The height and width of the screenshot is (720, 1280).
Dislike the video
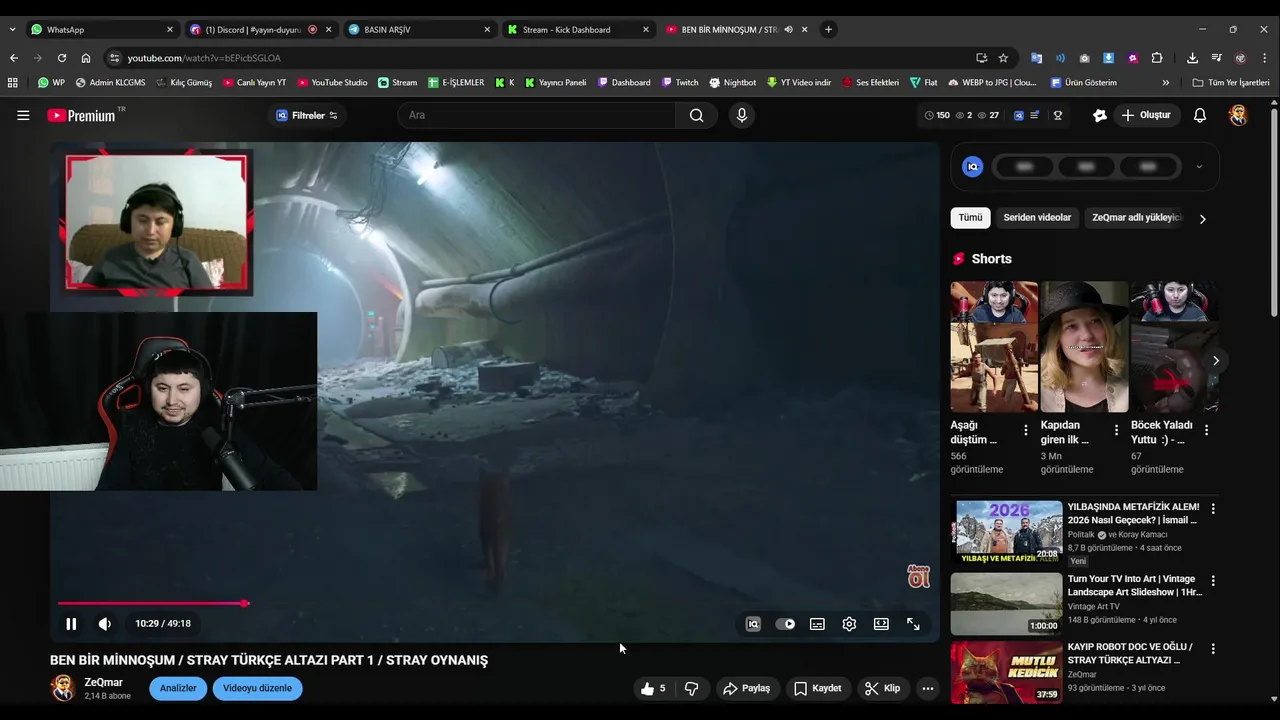coord(691,688)
